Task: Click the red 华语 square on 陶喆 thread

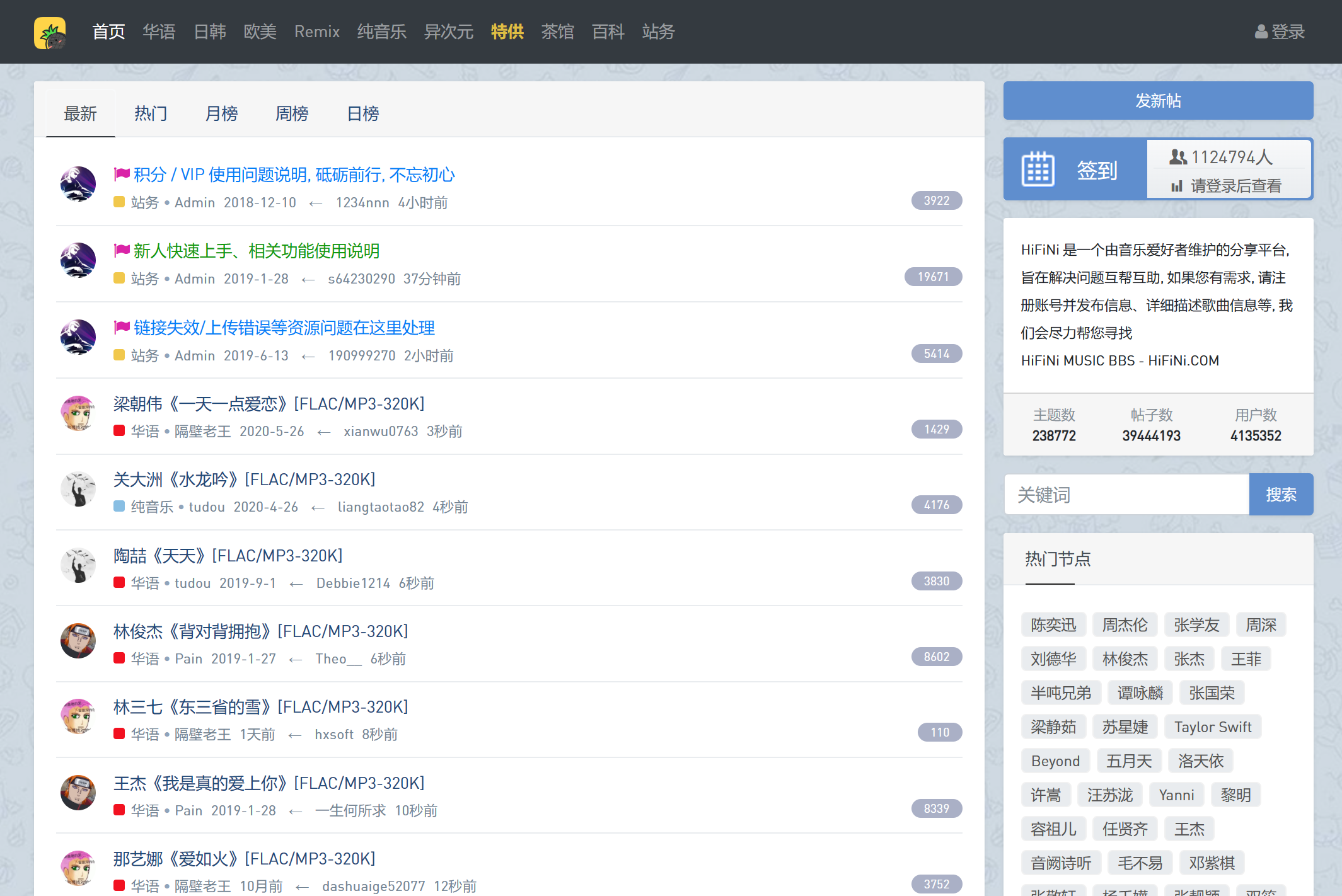Action: coord(119,582)
